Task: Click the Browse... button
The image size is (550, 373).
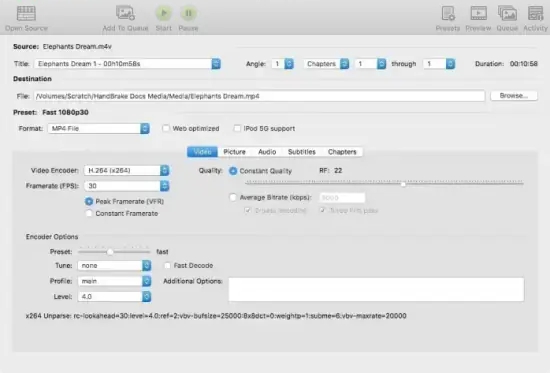Action: pyautogui.click(x=514, y=96)
